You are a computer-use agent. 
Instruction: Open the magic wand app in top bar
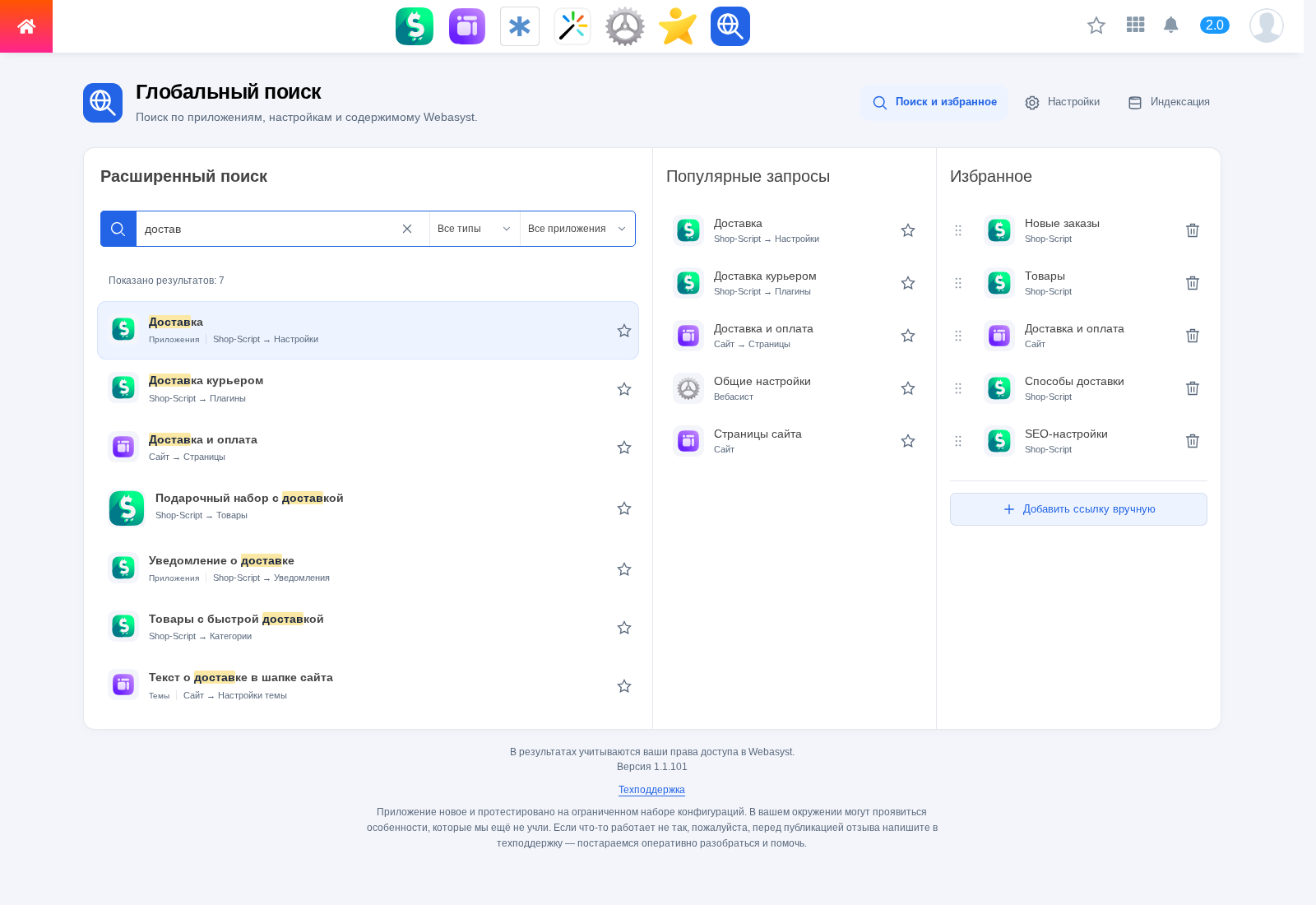[x=572, y=26]
